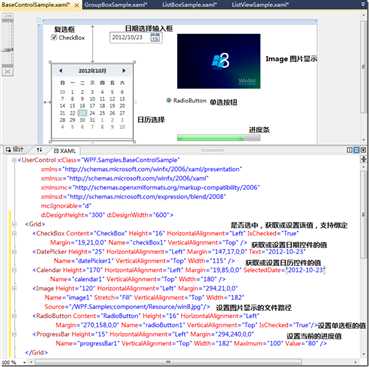Open the document tab list dropdown
369x367 pixels.
point(364,5)
